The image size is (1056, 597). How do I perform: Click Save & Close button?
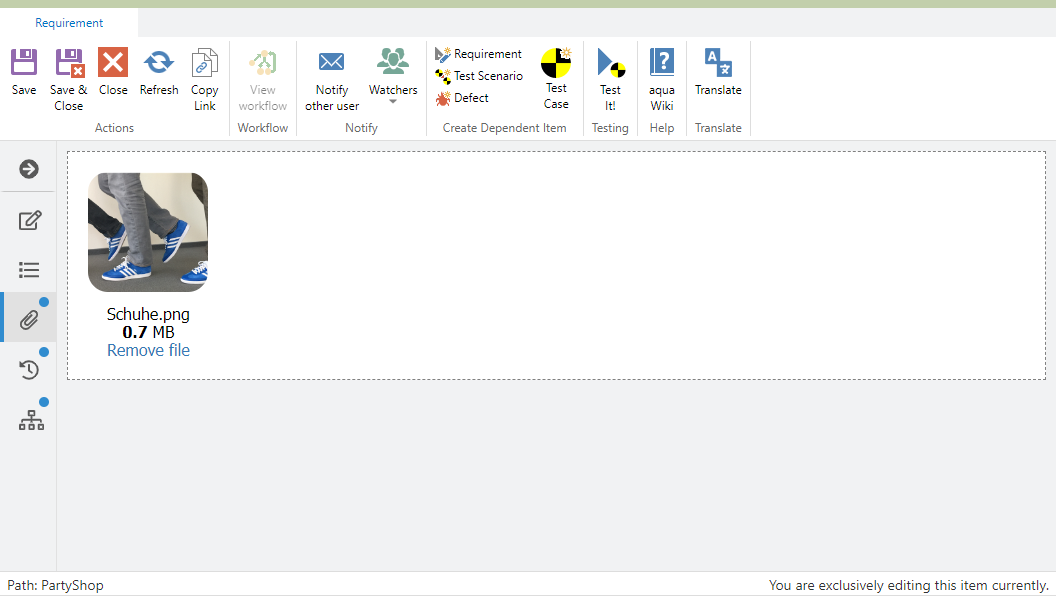tap(69, 64)
